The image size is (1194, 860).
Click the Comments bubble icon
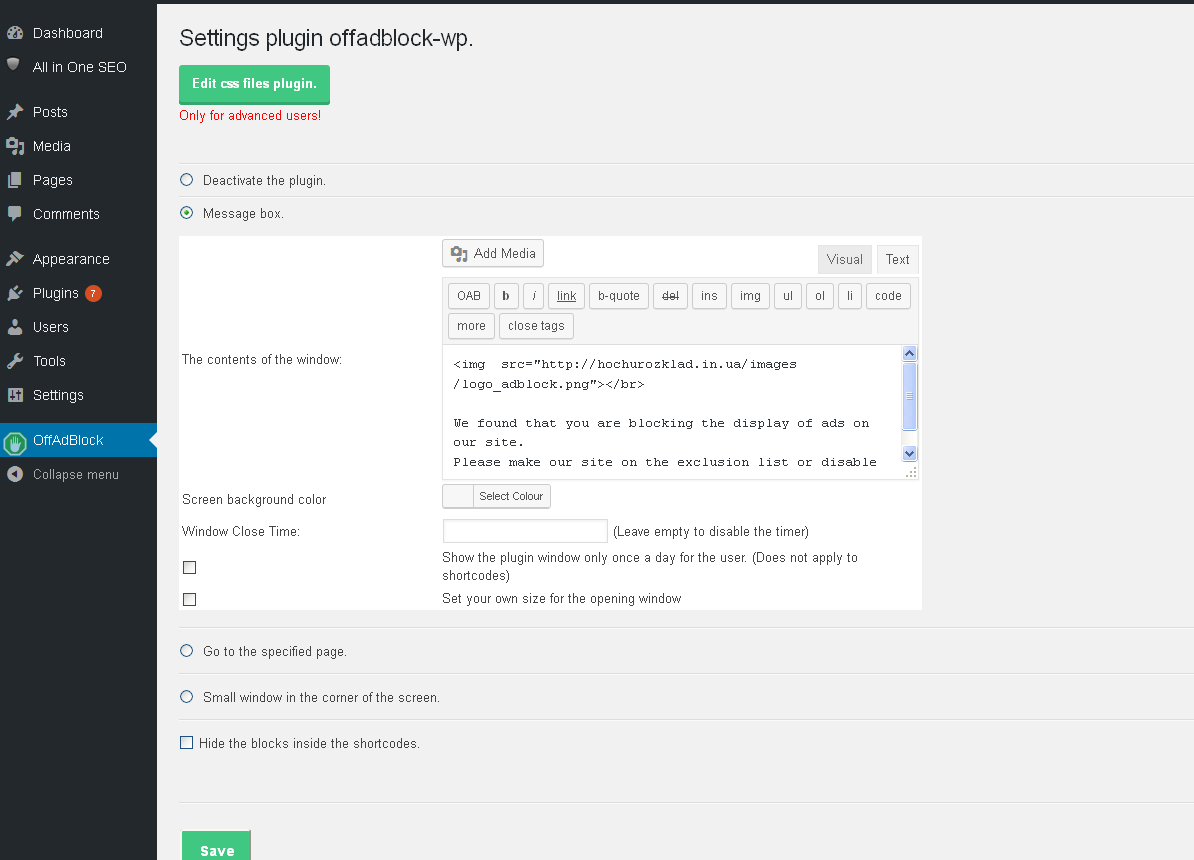[x=14, y=214]
